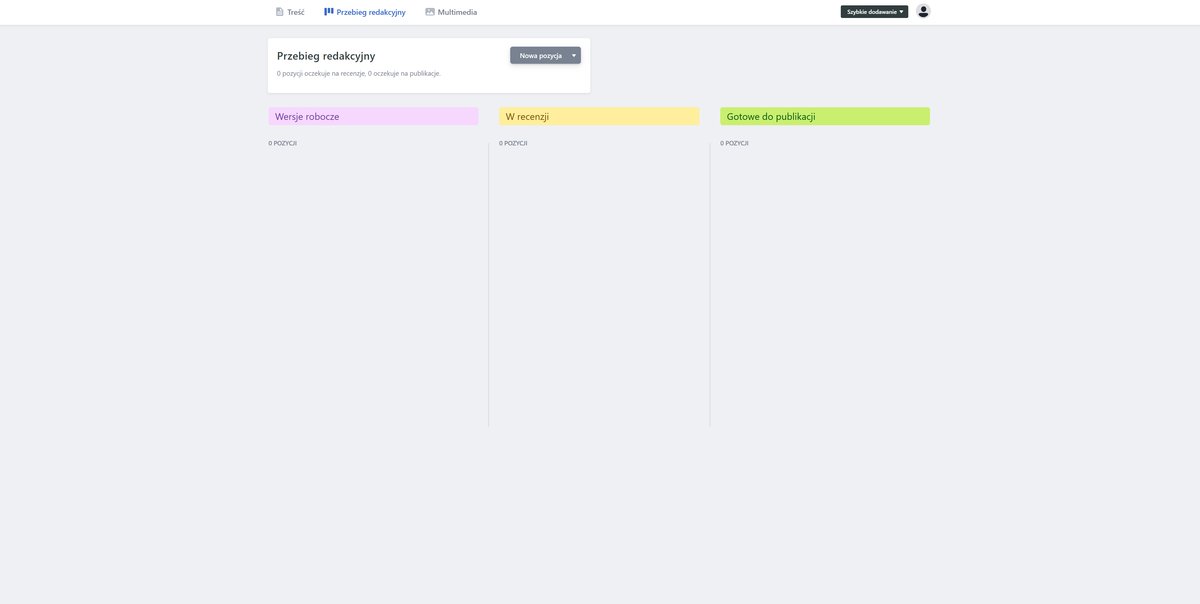Viewport: 1200px width, 604px height.
Task: Click the pink Wersje robocze column header
Action: click(373, 117)
